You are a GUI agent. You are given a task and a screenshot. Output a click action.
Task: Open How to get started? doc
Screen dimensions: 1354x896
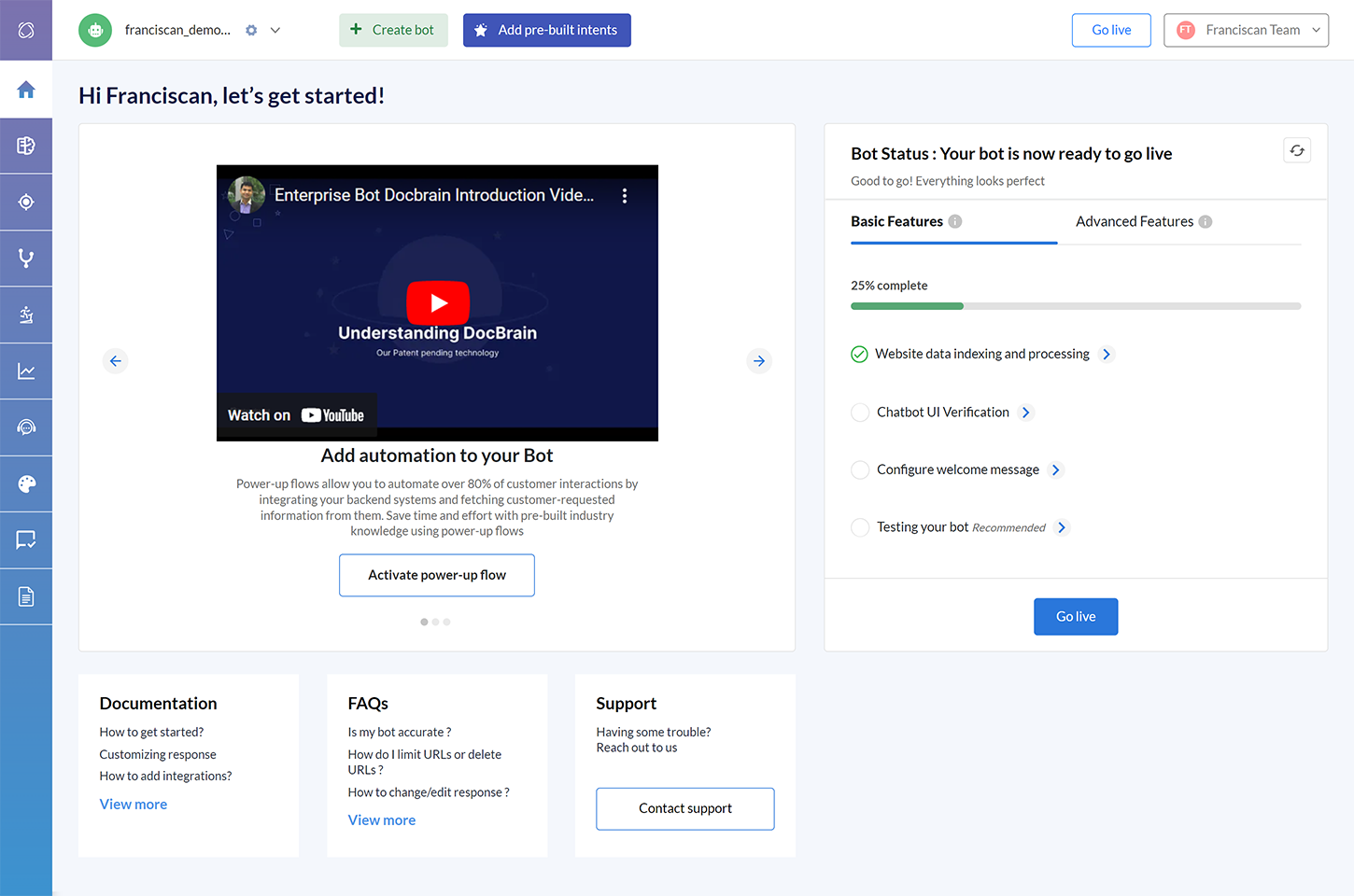tap(151, 733)
